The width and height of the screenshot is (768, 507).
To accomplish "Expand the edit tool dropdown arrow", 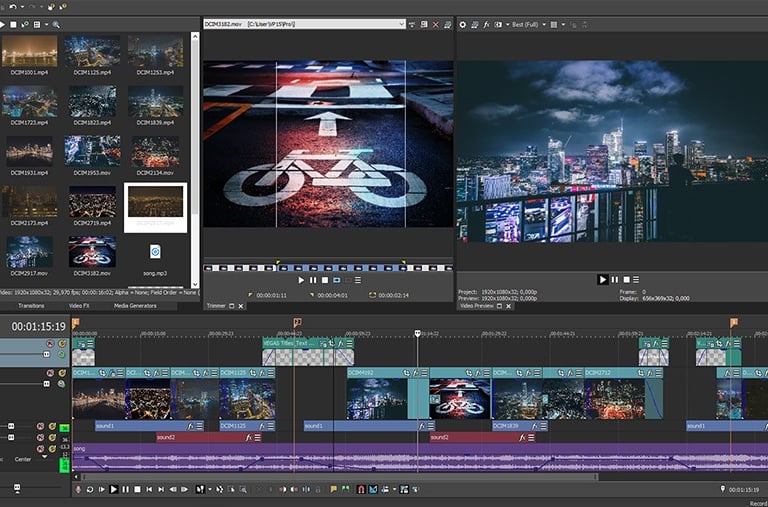I will click(x=210, y=489).
